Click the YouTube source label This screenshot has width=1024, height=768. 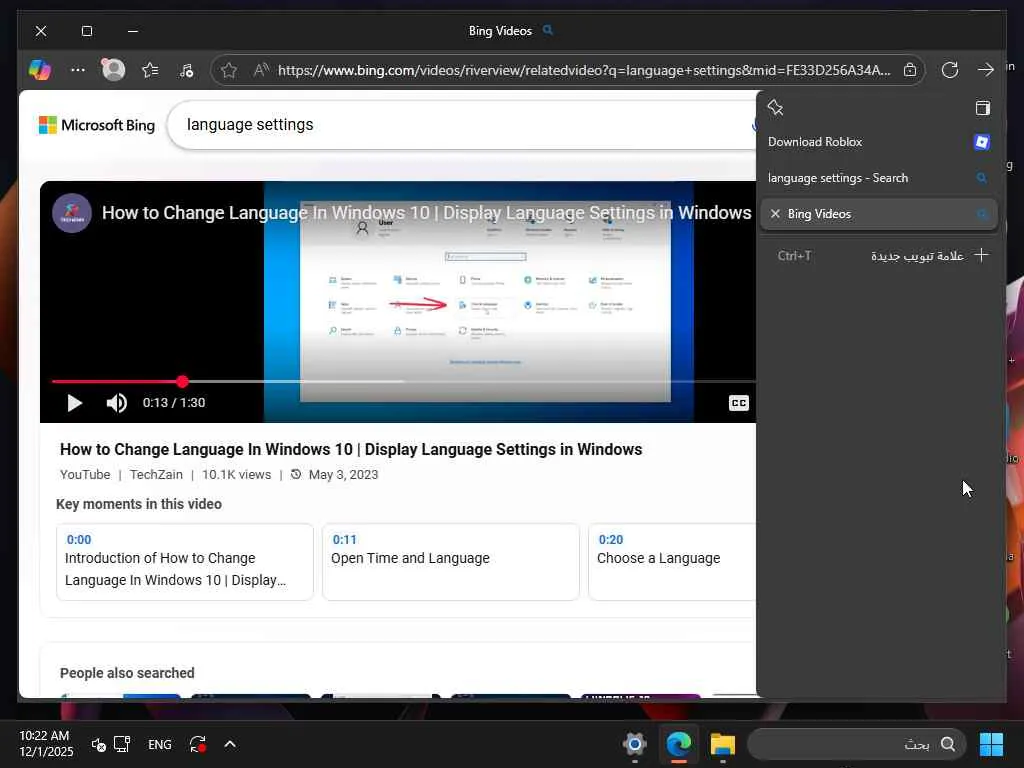[85, 475]
